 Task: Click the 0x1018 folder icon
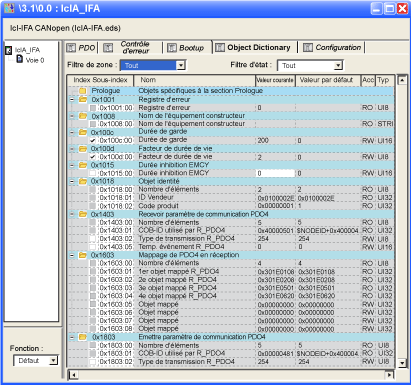(x=83, y=181)
